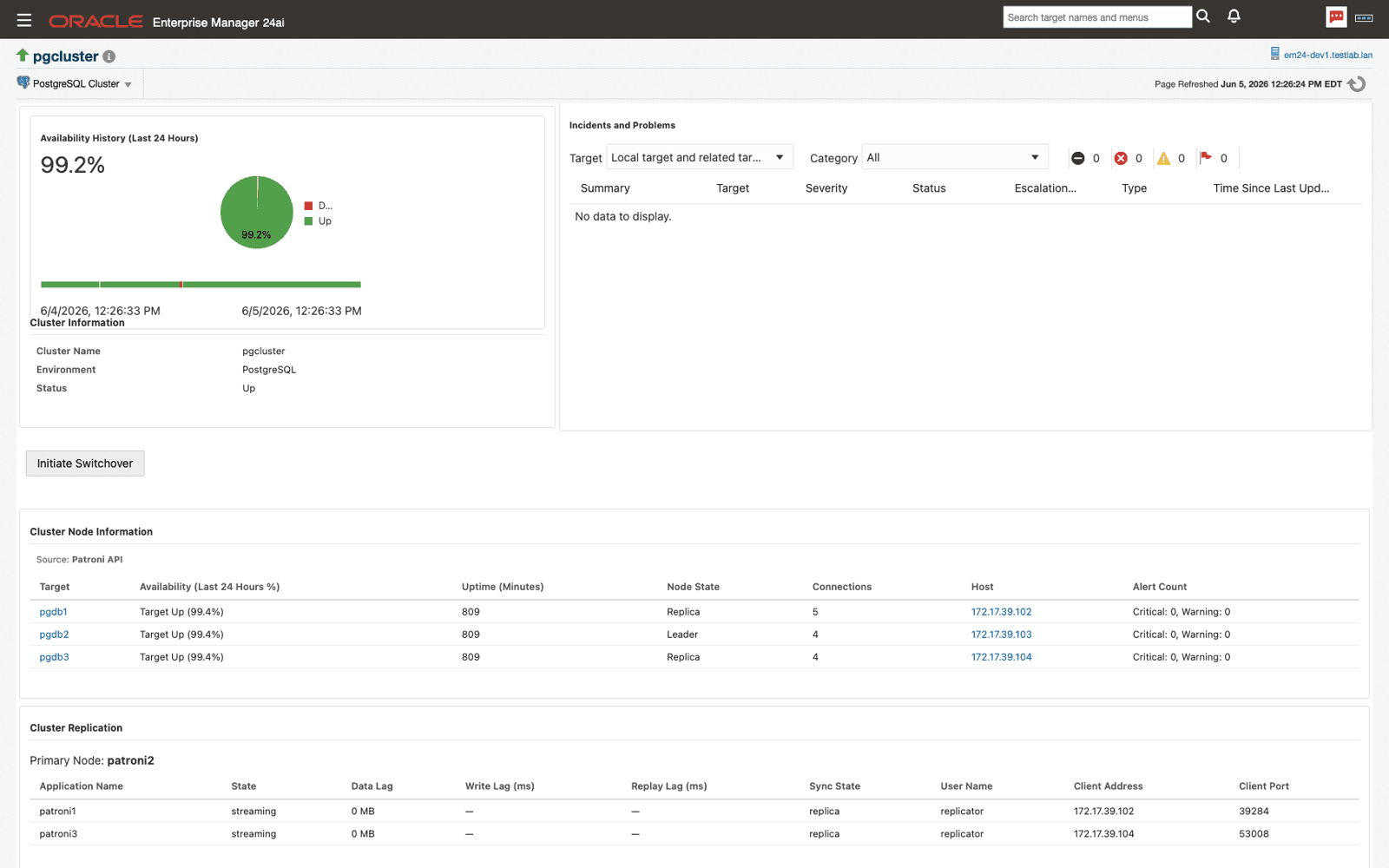Select the Leader node state cell

click(682, 635)
